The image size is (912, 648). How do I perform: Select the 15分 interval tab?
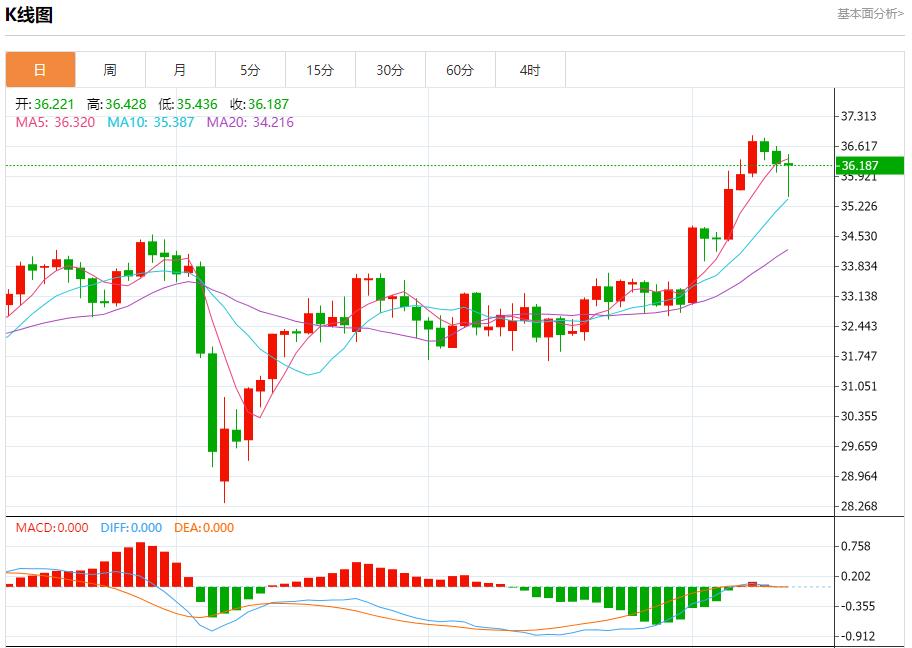[320, 70]
